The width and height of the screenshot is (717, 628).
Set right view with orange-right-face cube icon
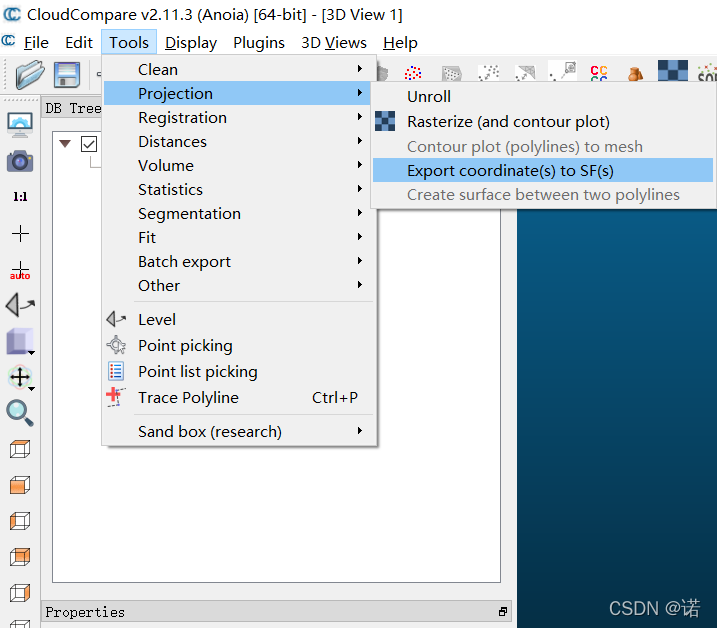(x=20, y=593)
